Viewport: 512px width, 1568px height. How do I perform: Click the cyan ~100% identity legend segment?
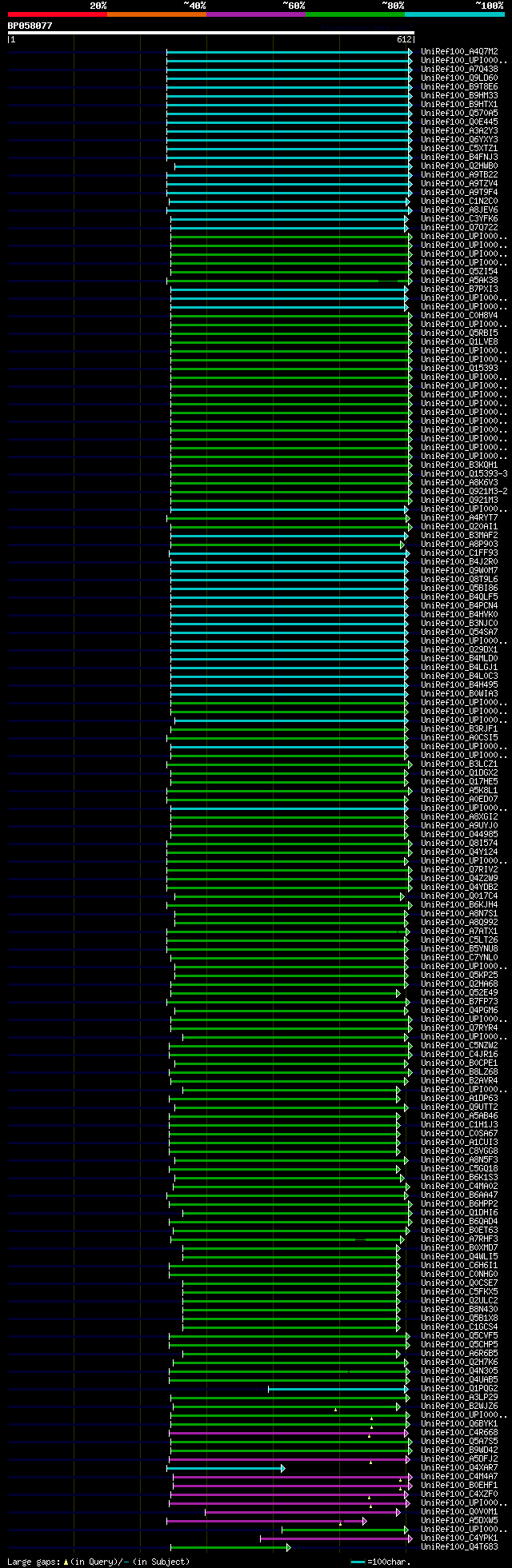pos(454,14)
